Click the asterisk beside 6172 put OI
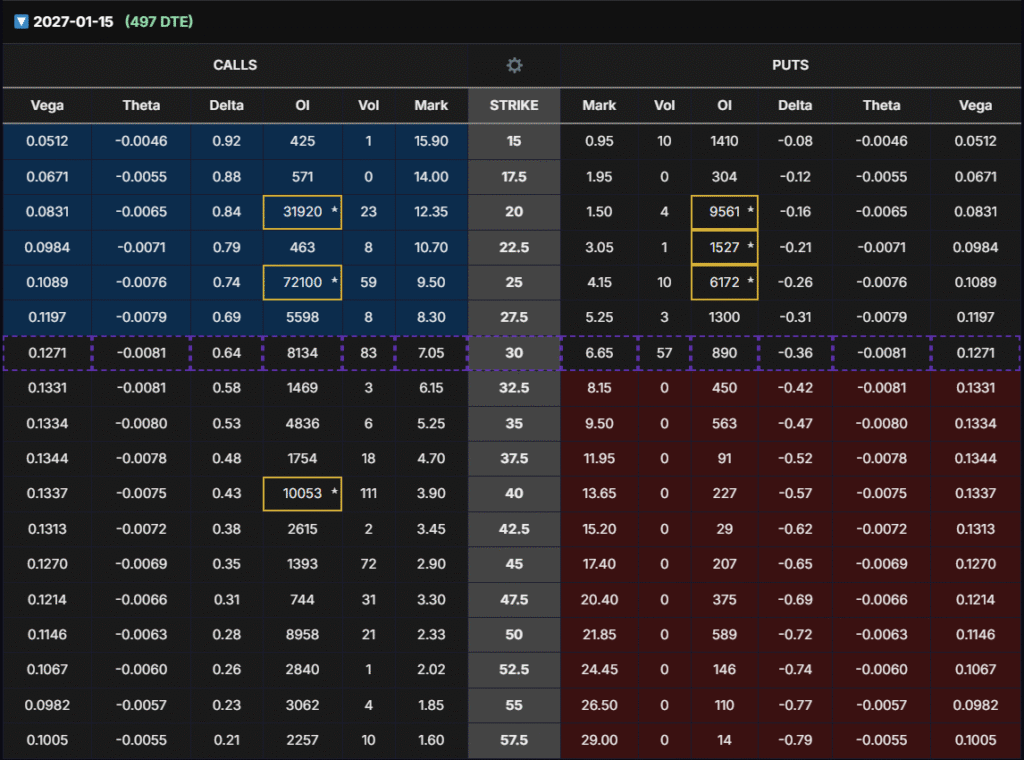The height and width of the screenshot is (760, 1024). pos(750,283)
